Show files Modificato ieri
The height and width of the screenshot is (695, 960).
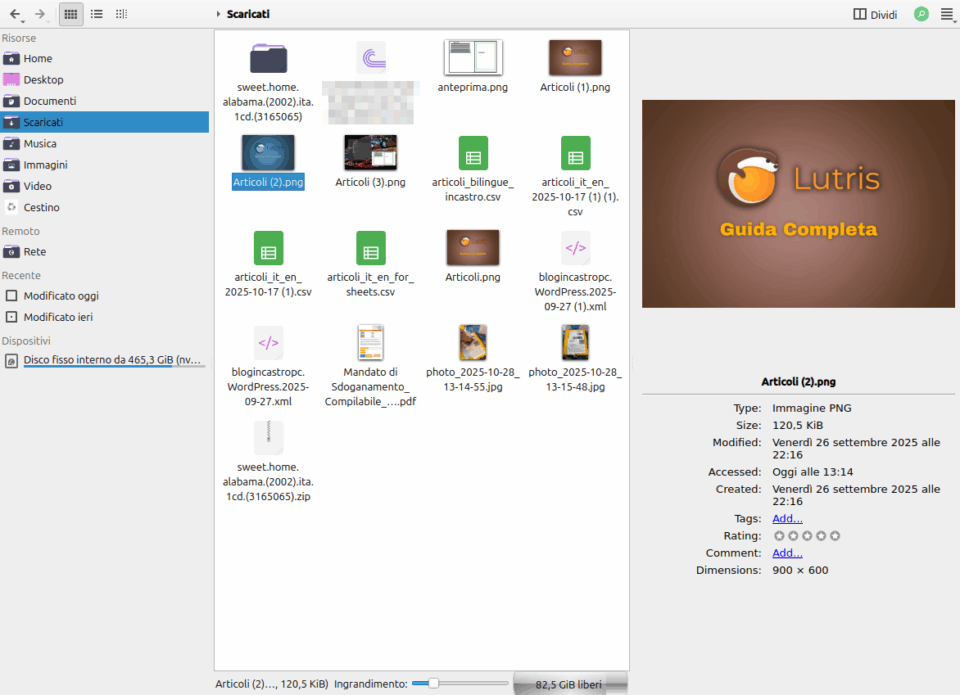point(104,317)
